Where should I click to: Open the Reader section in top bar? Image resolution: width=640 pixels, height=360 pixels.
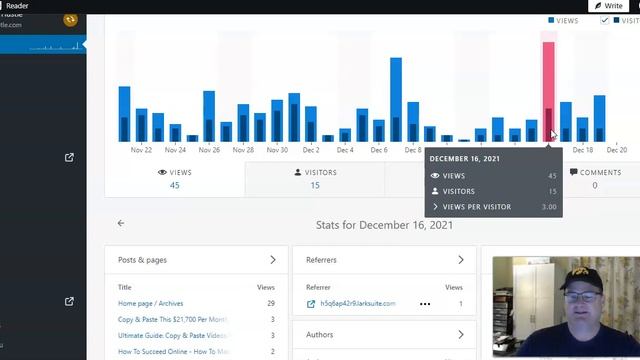coord(17,6)
